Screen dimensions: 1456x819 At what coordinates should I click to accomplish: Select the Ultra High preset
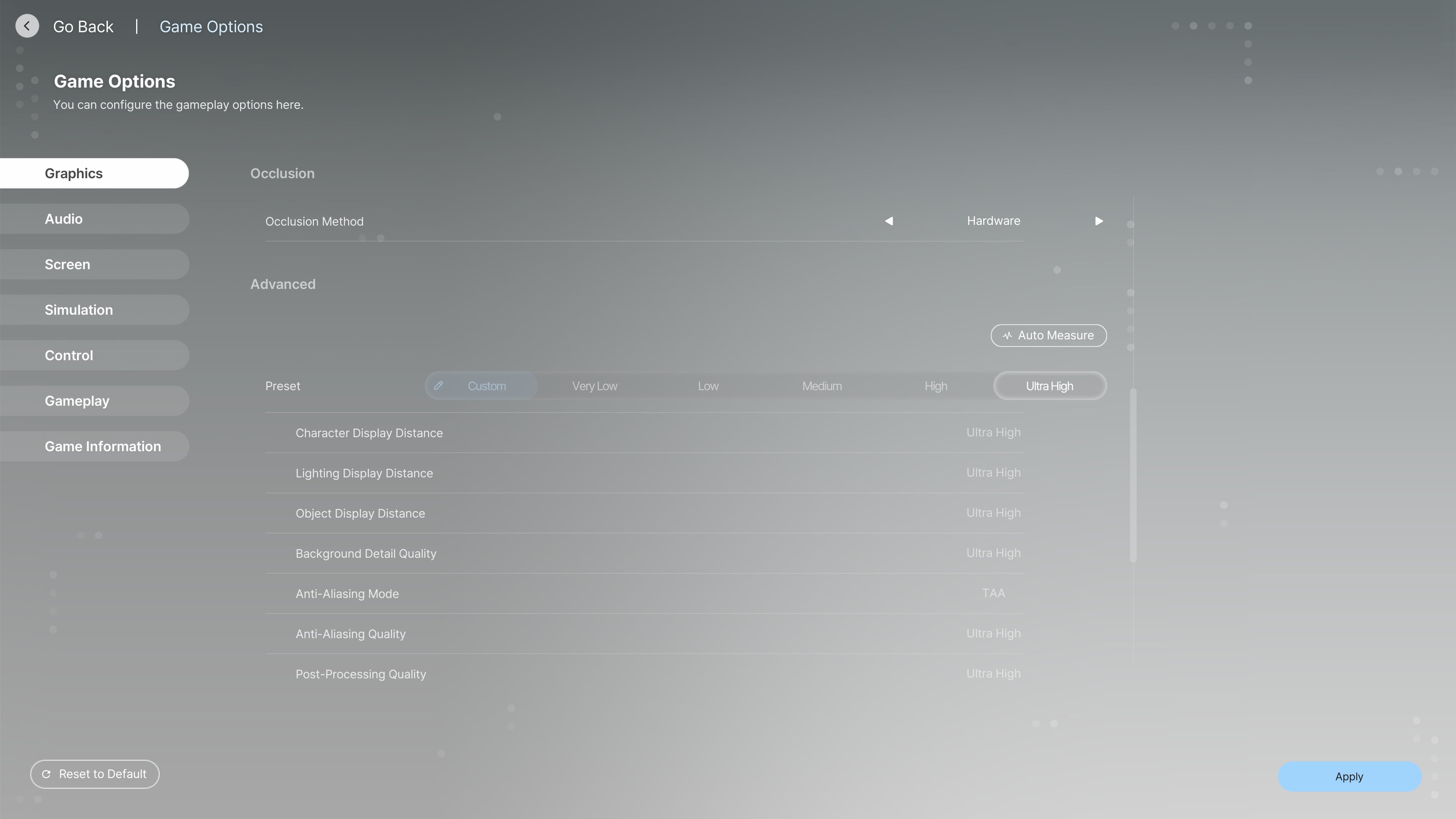[x=1049, y=385]
